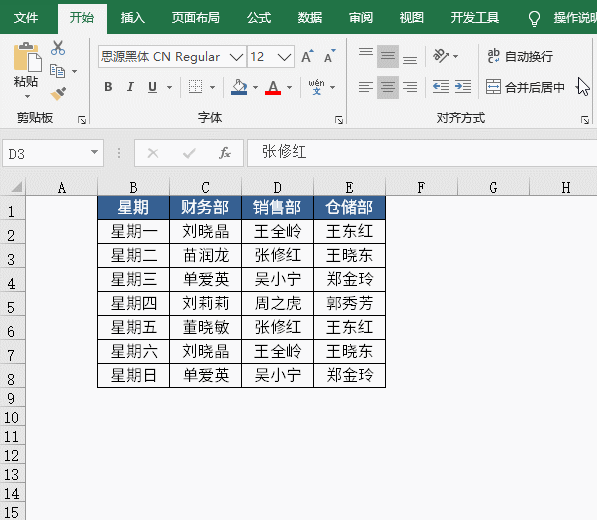Open borders dropdown arrow
This screenshot has width=597, height=520.
(212, 87)
